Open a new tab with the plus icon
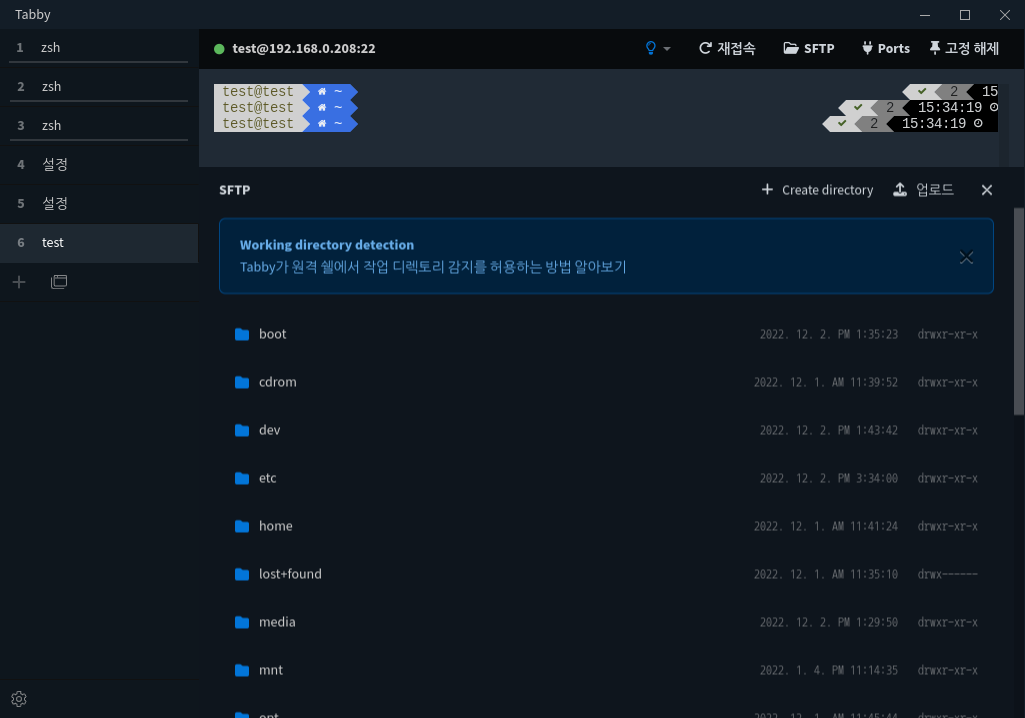 (18, 281)
